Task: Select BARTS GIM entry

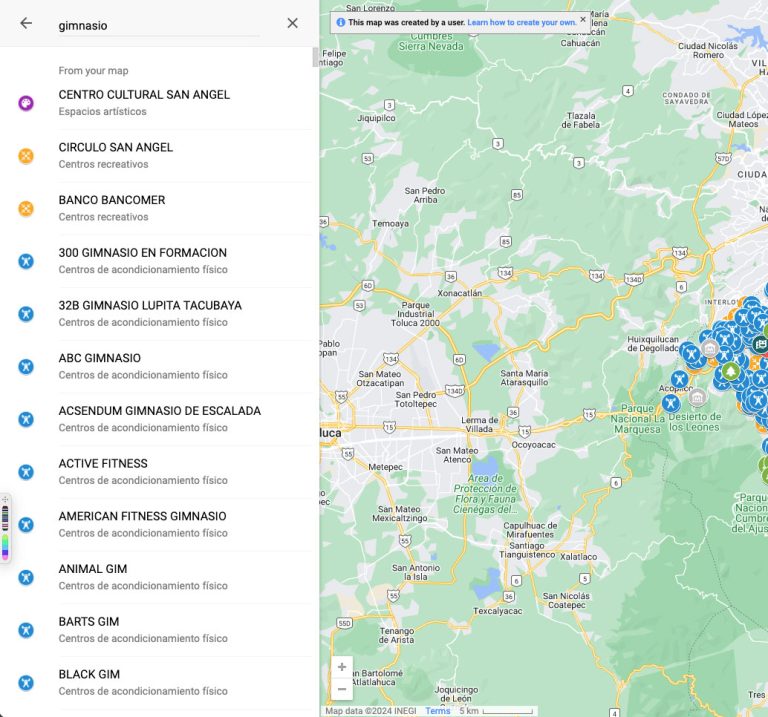Action: point(157,629)
